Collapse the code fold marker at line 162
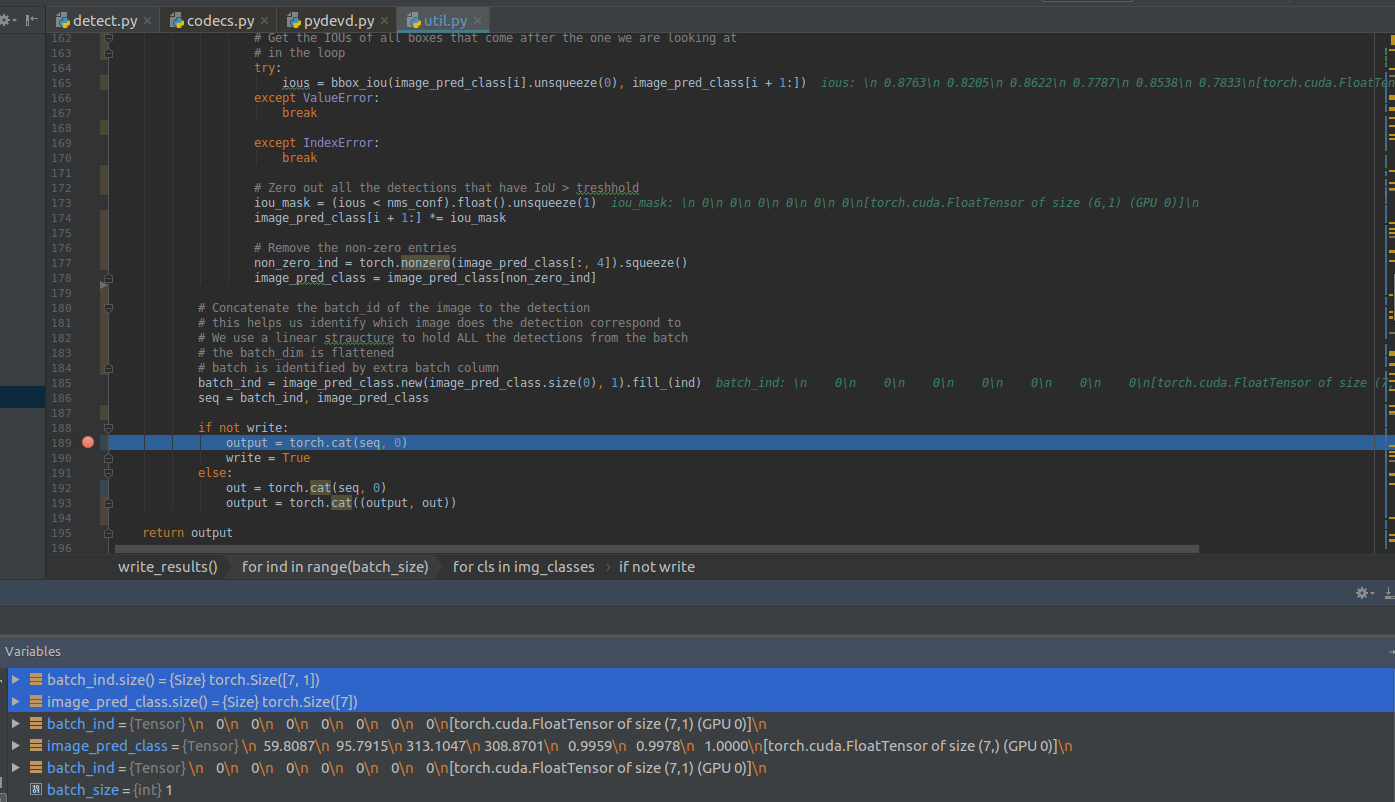This screenshot has width=1395, height=802. pyautogui.click(x=108, y=38)
